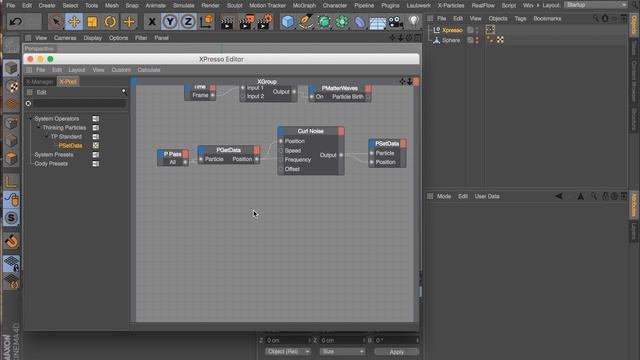Toggle the Y axis lock
Screen dimensions: 640x360
(x=170, y=22)
